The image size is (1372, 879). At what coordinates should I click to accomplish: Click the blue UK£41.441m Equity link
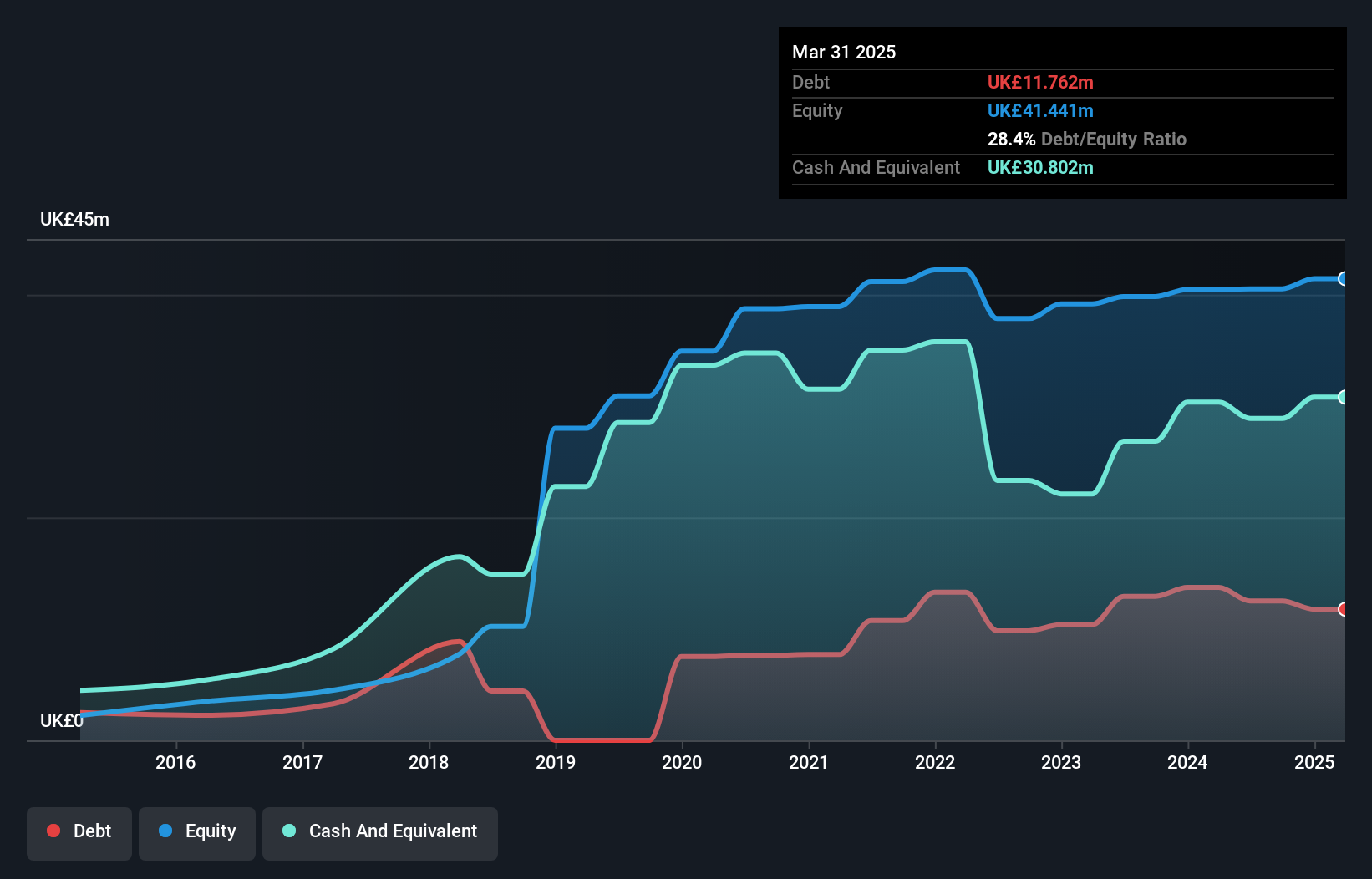coord(1040,110)
